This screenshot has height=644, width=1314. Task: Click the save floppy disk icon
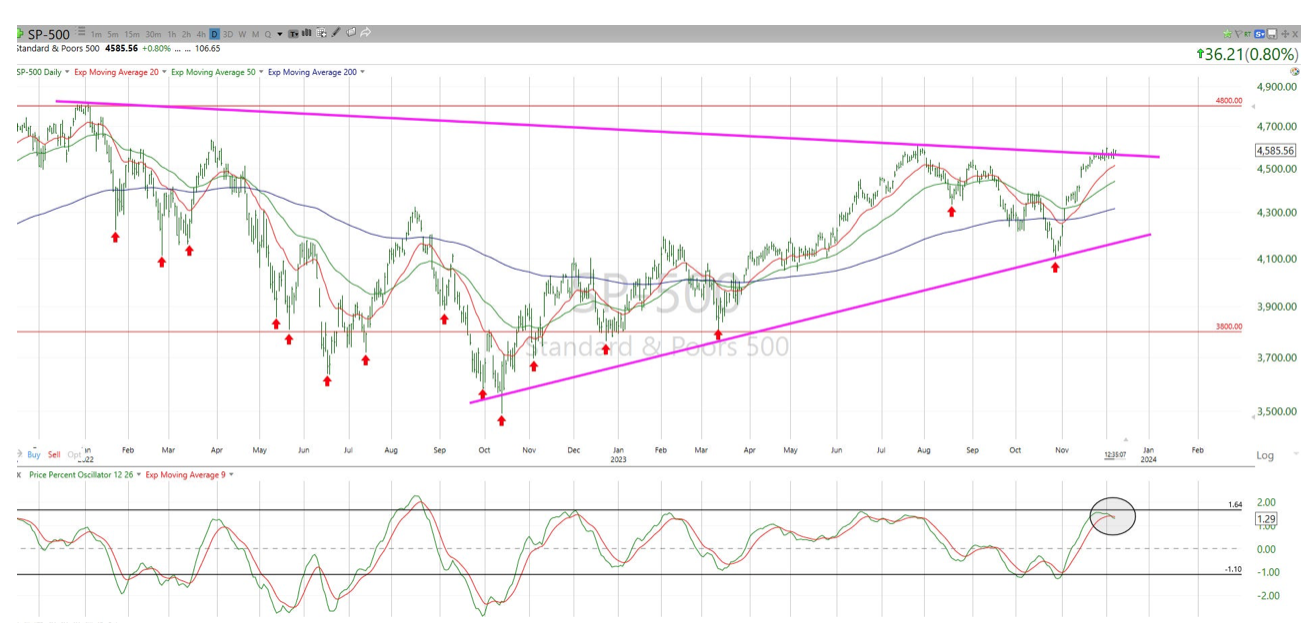pyautogui.click(x=1272, y=34)
